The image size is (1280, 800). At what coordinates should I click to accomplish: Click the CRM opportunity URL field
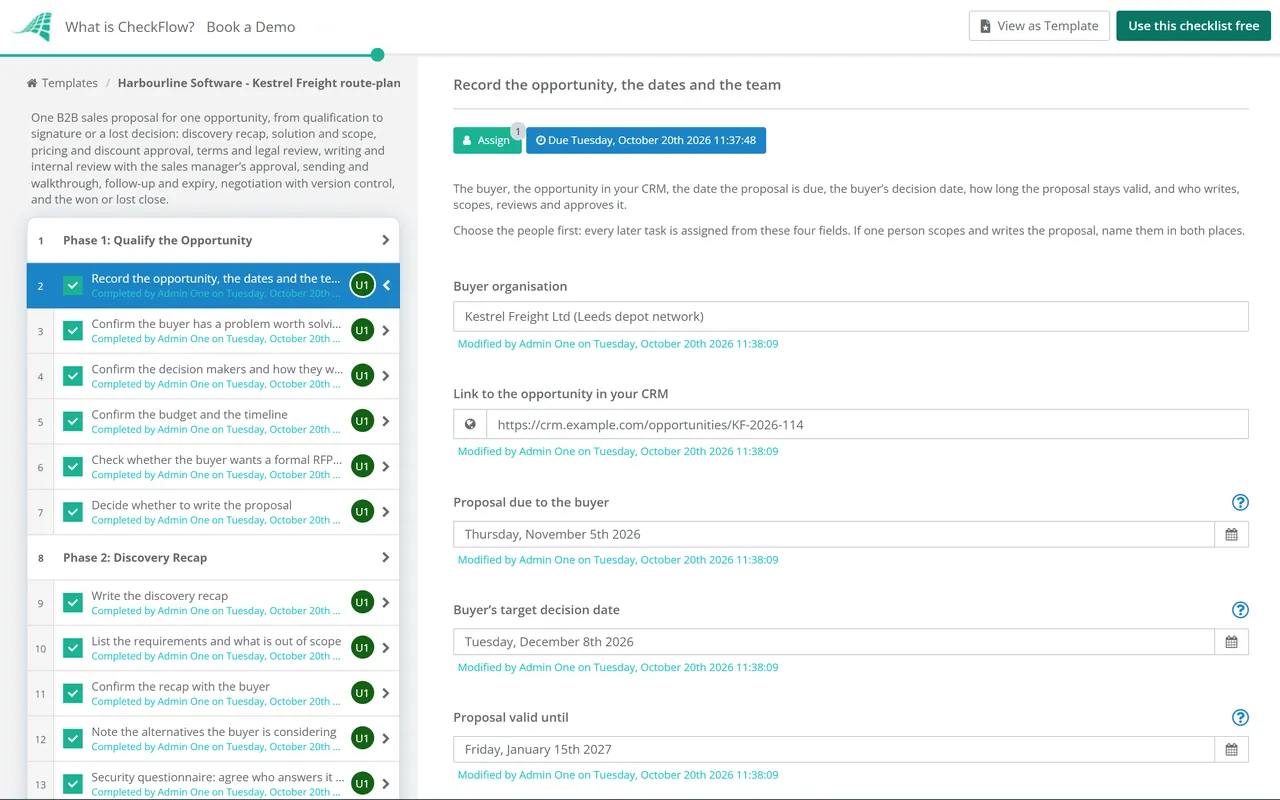[867, 424]
